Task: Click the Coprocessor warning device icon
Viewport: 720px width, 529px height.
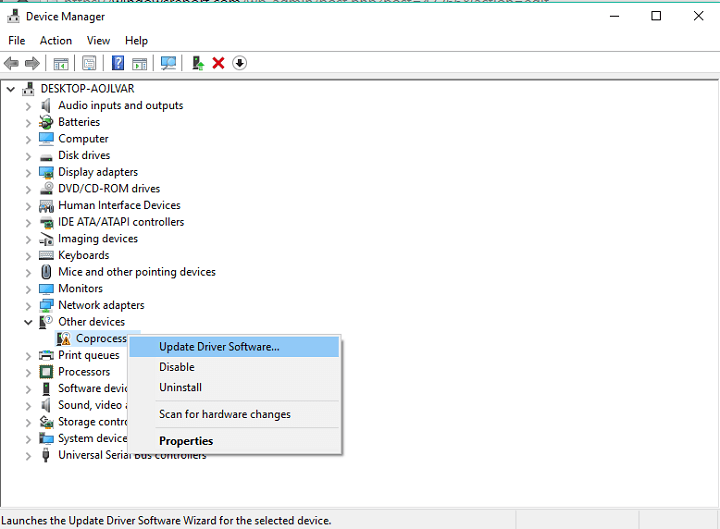Action: point(63,339)
